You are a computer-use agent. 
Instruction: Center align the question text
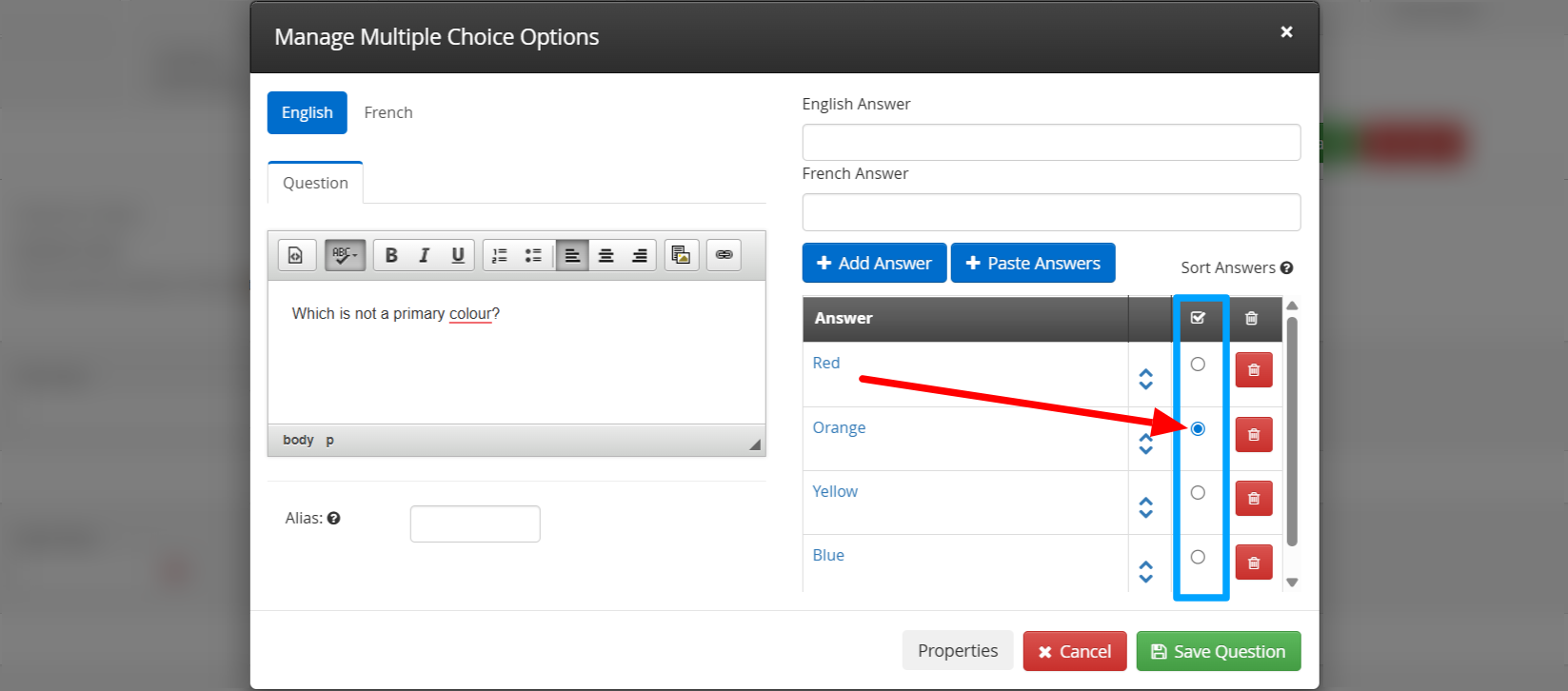[x=605, y=255]
